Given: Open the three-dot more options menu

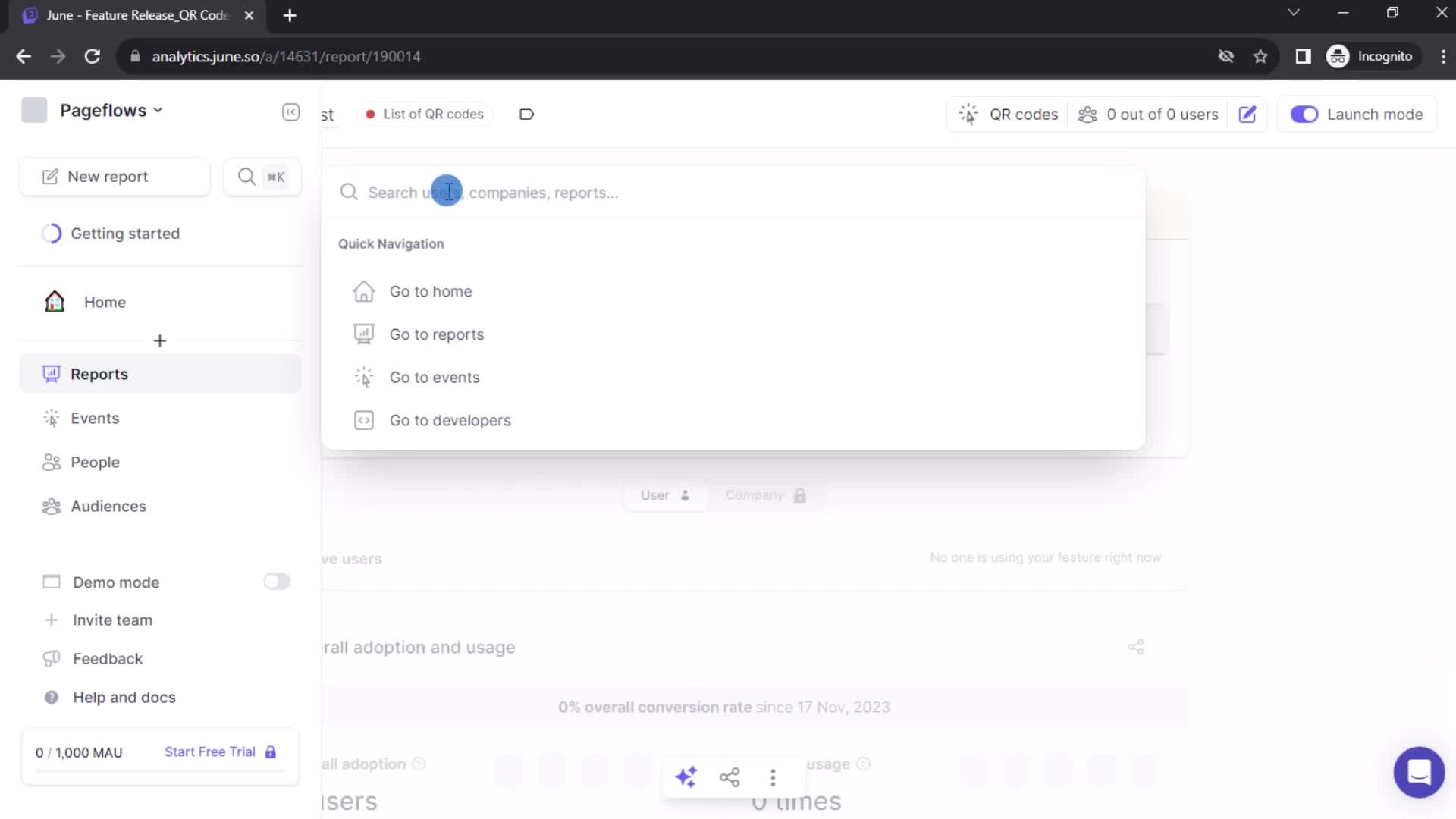Looking at the screenshot, I should (x=773, y=777).
